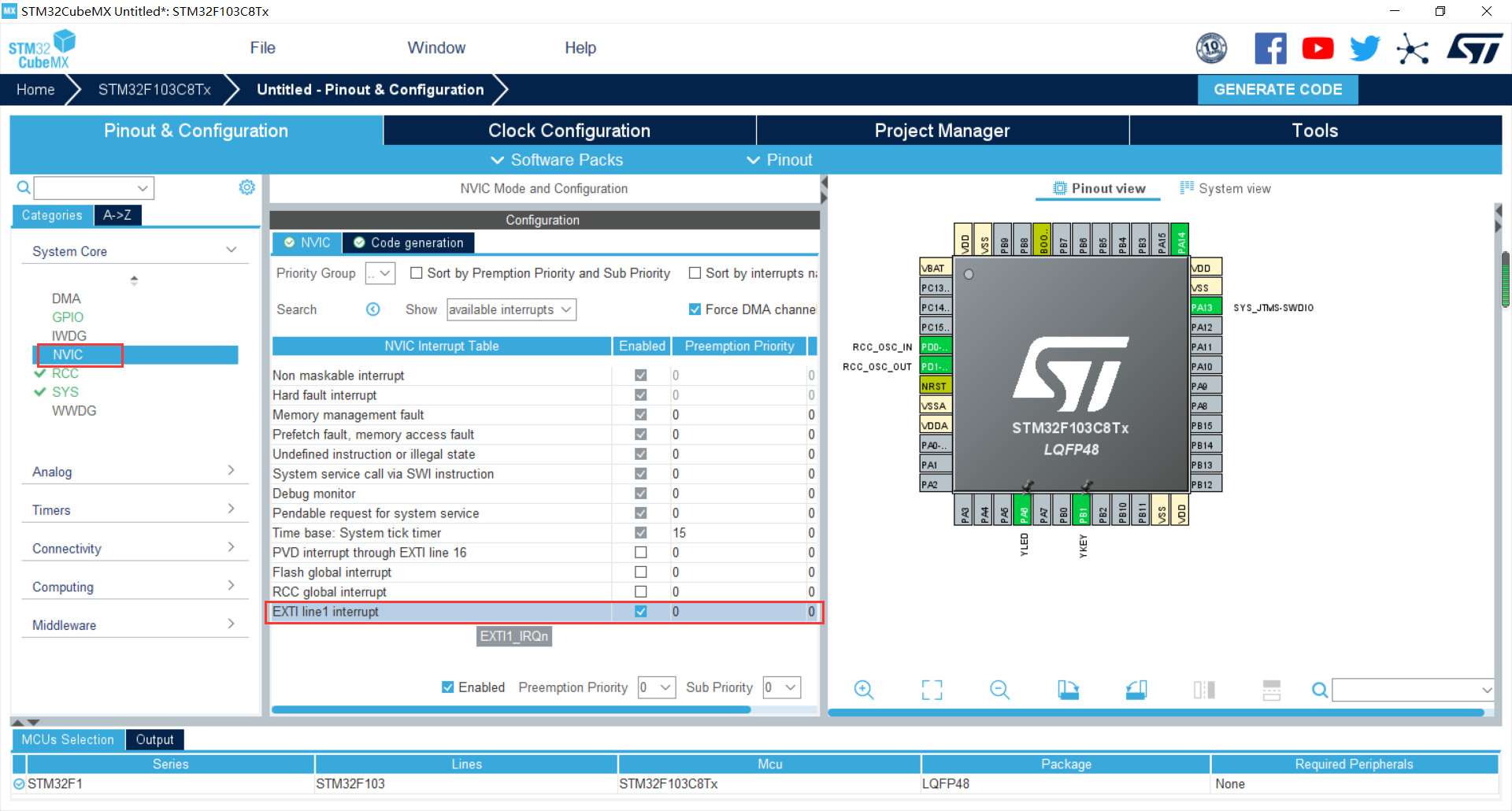Click the split-columns view icon

[1204, 691]
